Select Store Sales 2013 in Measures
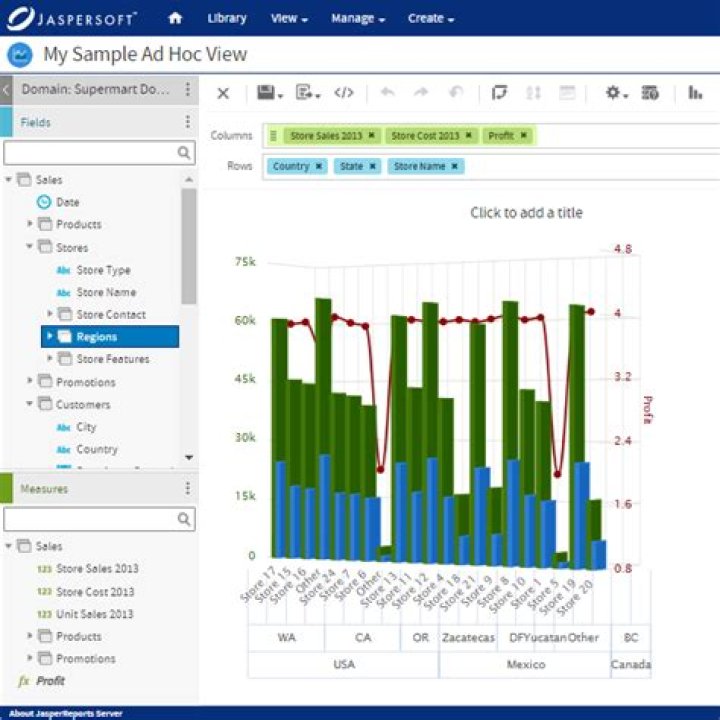 pyautogui.click(x=97, y=568)
